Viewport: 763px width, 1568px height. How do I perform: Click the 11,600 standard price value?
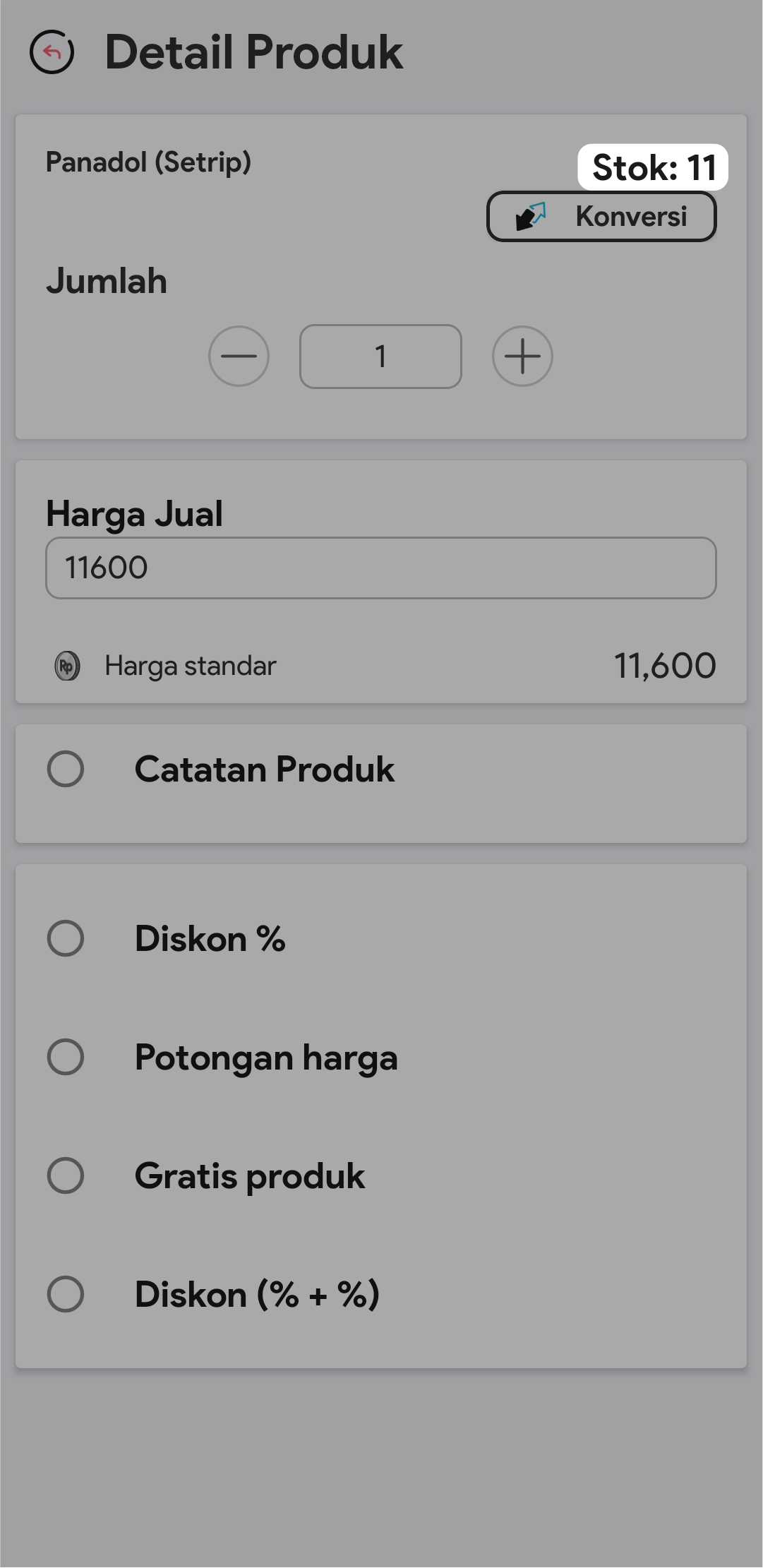click(664, 666)
